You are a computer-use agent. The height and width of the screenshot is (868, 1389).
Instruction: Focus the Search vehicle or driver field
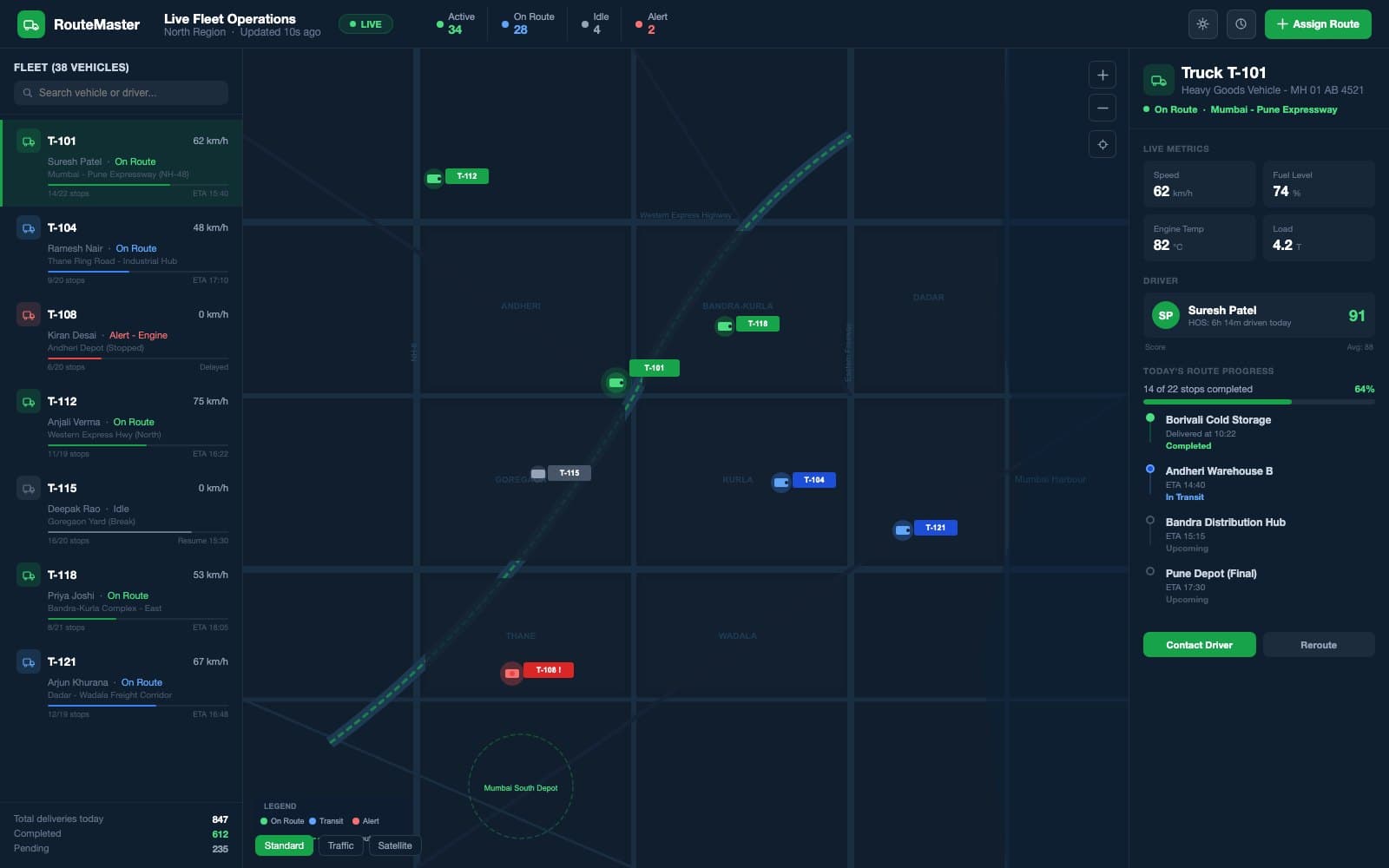121,93
